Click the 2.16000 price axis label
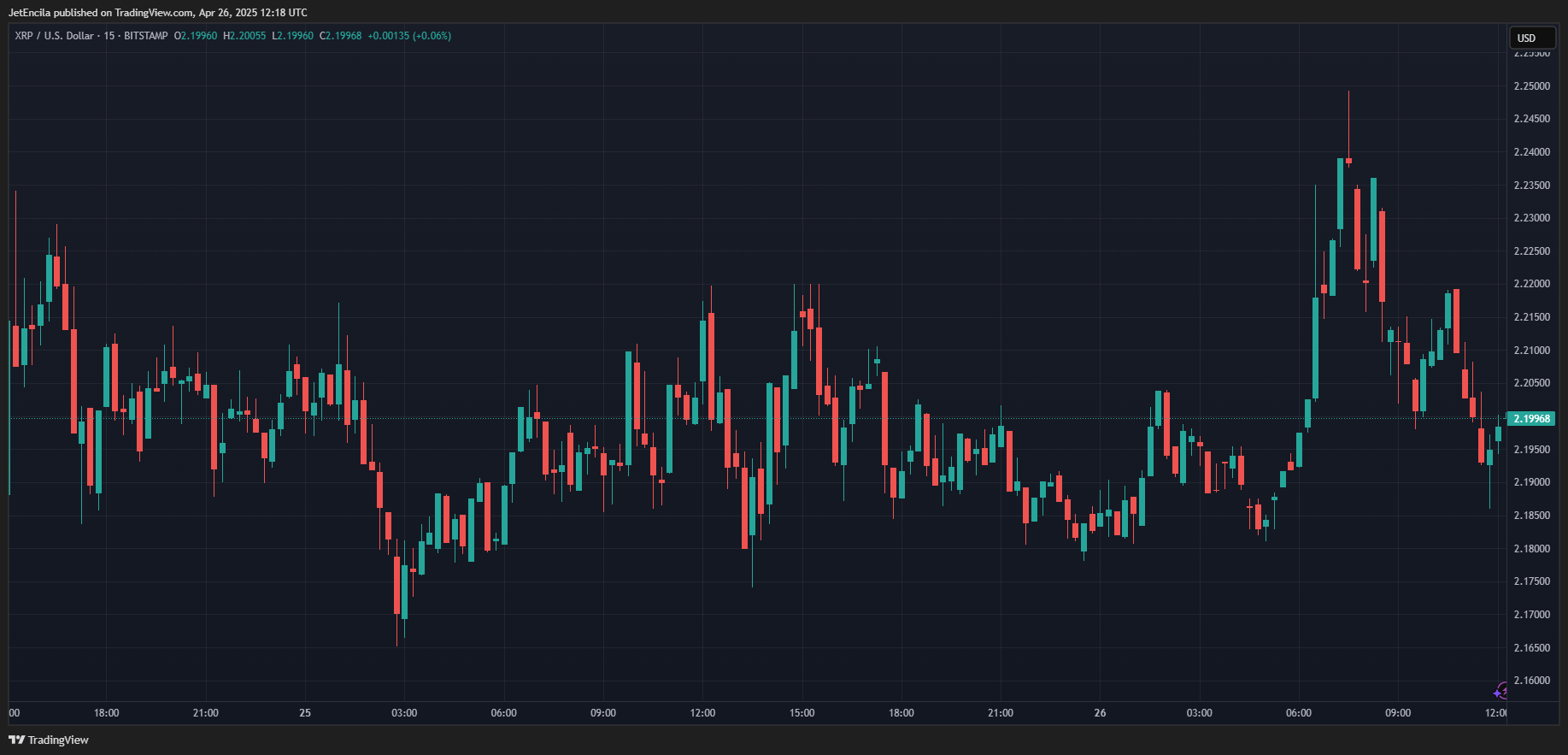Viewport: 1568px width, 755px height. coord(1531,681)
